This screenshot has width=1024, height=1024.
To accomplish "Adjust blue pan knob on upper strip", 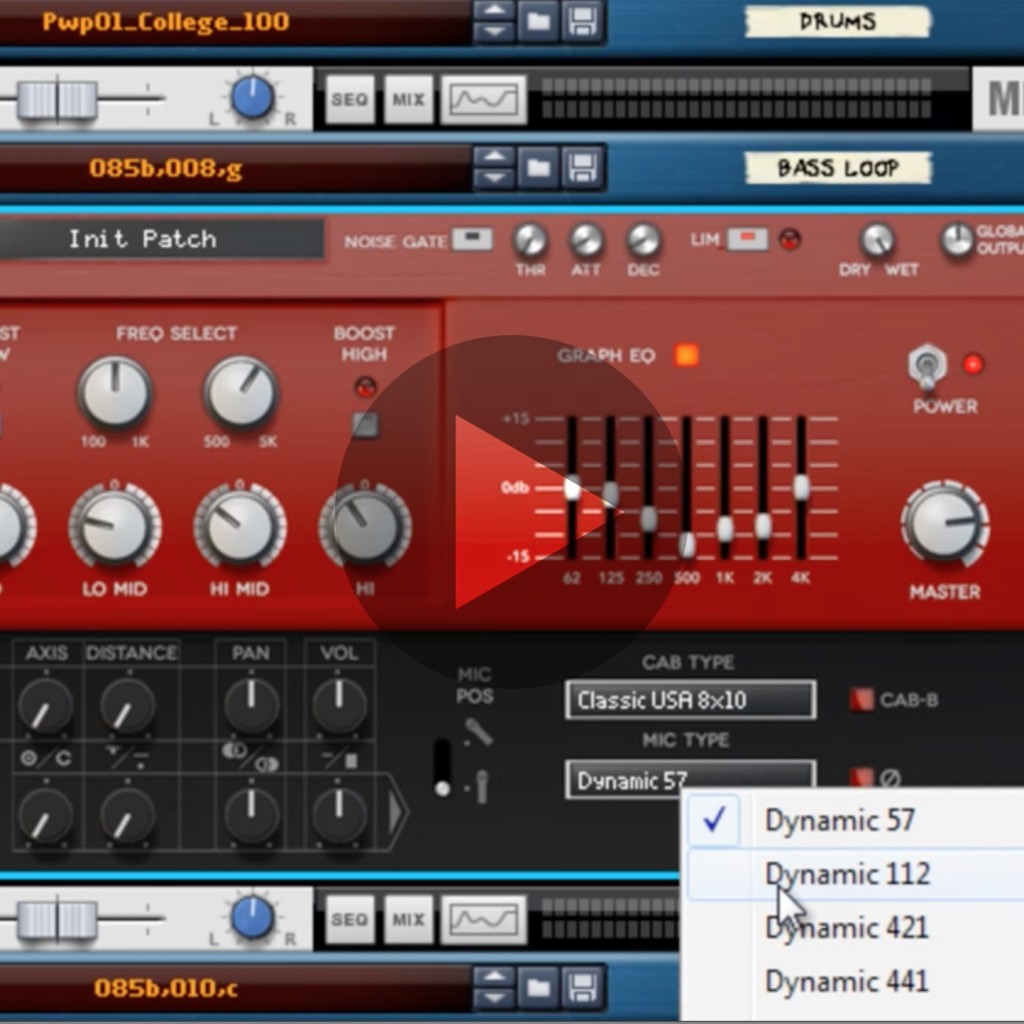I will [252, 97].
